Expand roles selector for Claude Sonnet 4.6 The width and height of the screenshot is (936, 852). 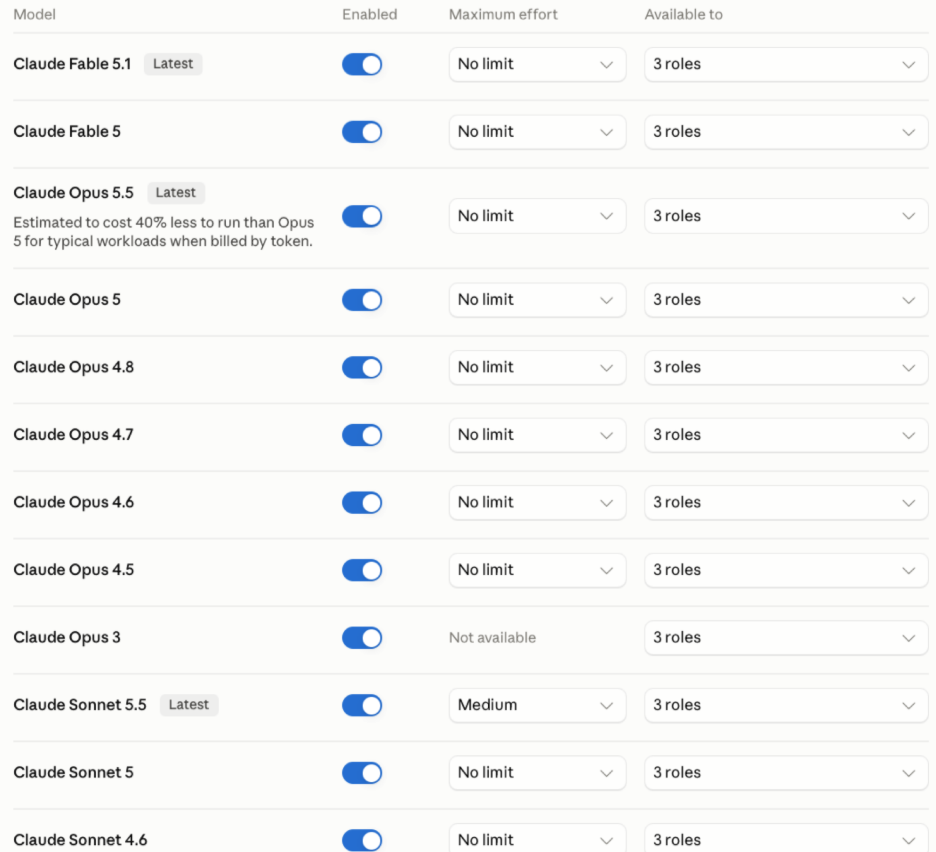(786, 838)
